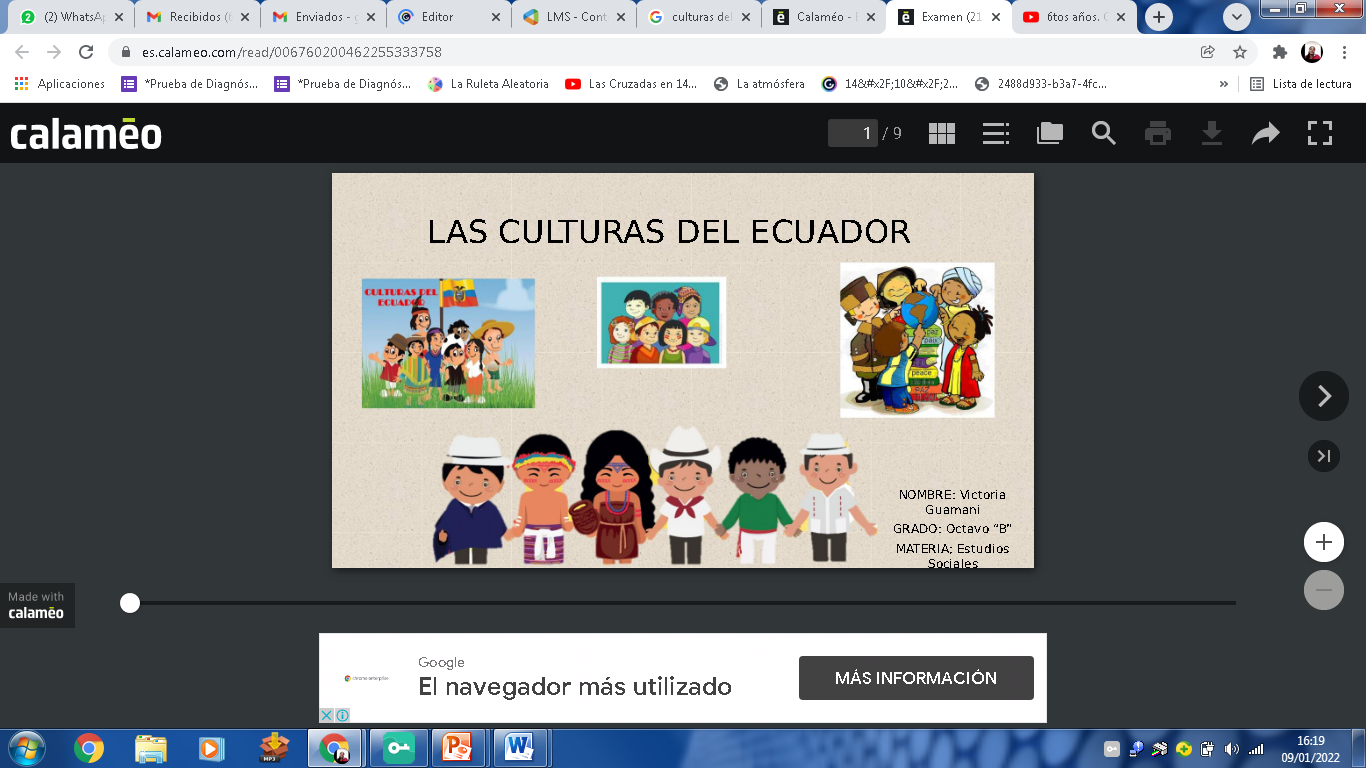Open the La Ruleta Aleatoria bookmark
The width and height of the screenshot is (1366, 768).
[490, 83]
